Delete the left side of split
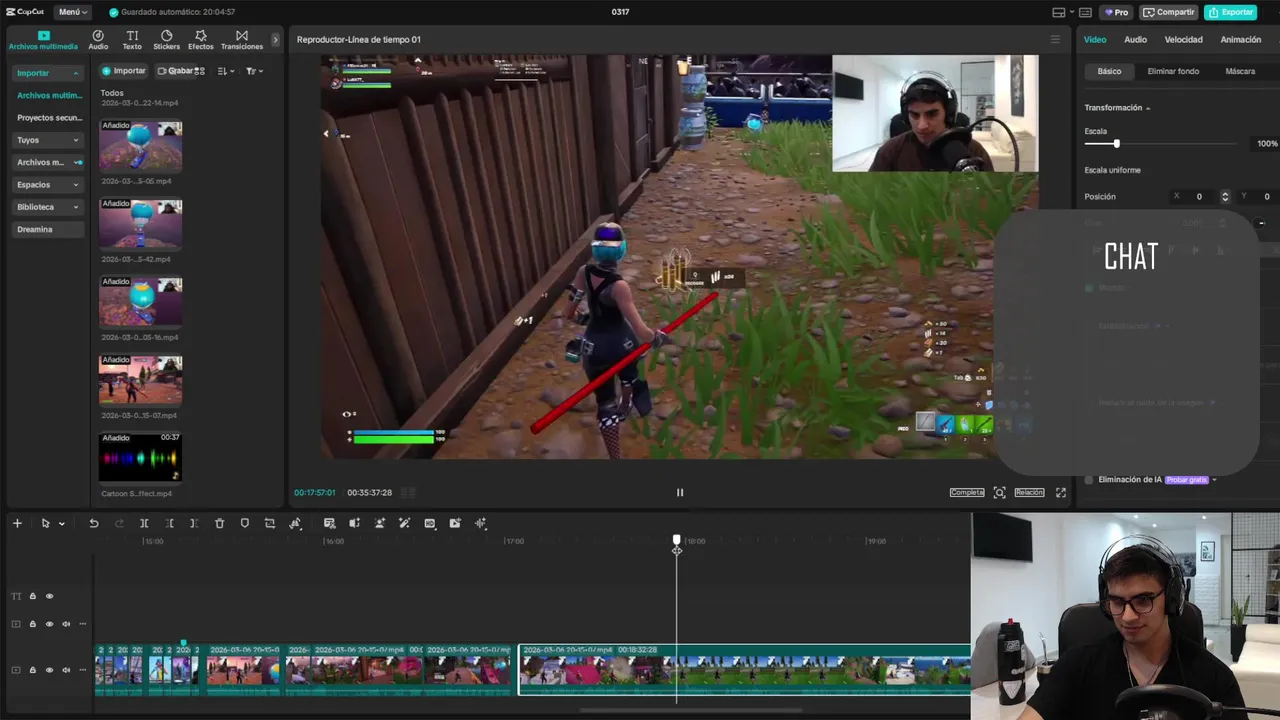Viewport: 1280px width, 720px height. click(169, 523)
